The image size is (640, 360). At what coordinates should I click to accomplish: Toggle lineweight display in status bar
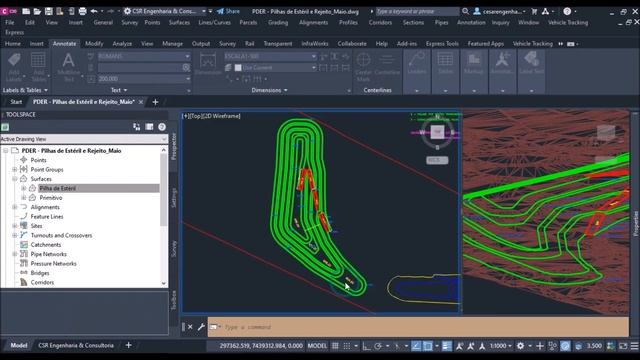pos(447,346)
